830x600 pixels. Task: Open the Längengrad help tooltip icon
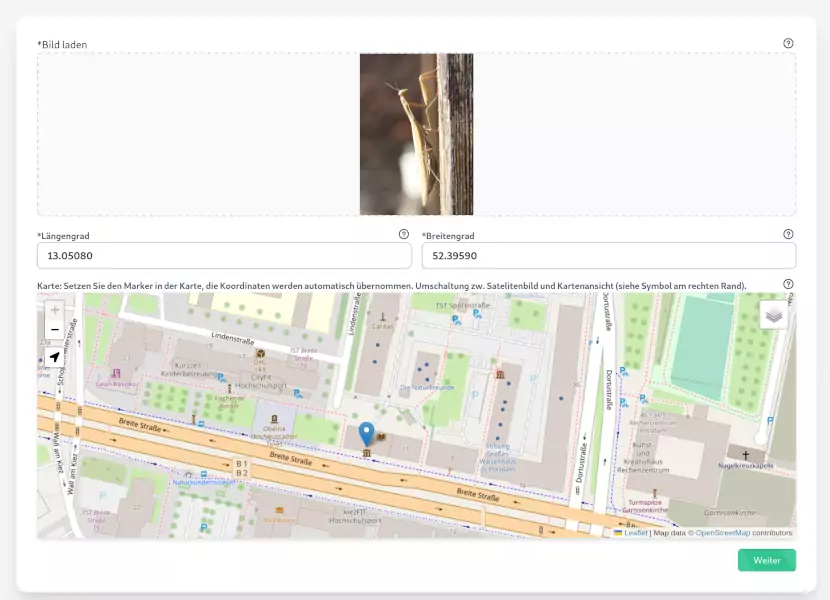pos(403,234)
